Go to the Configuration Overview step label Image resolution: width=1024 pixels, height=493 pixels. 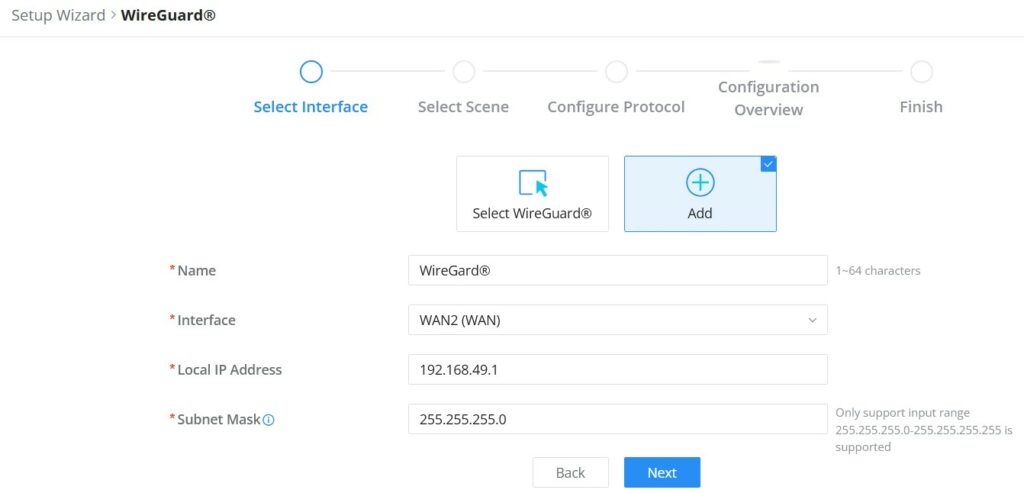click(769, 98)
